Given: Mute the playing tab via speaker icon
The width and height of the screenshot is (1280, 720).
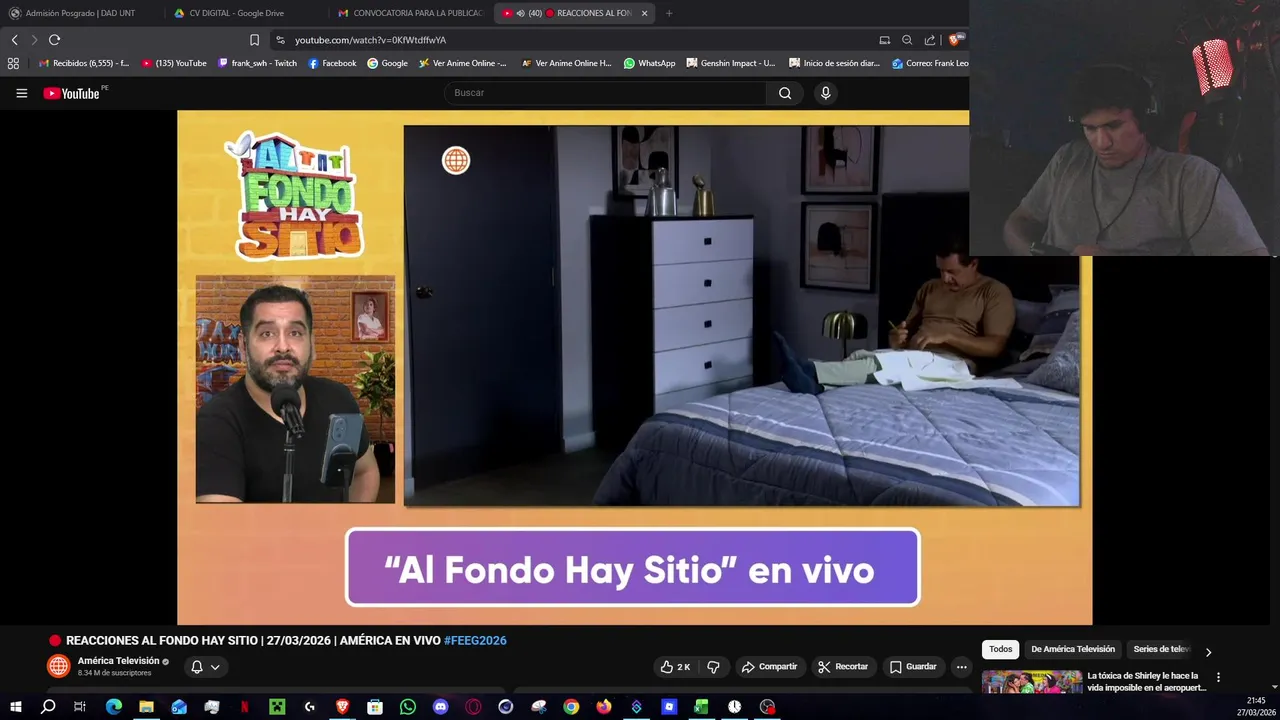Looking at the screenshot, I should coord(520,13).
